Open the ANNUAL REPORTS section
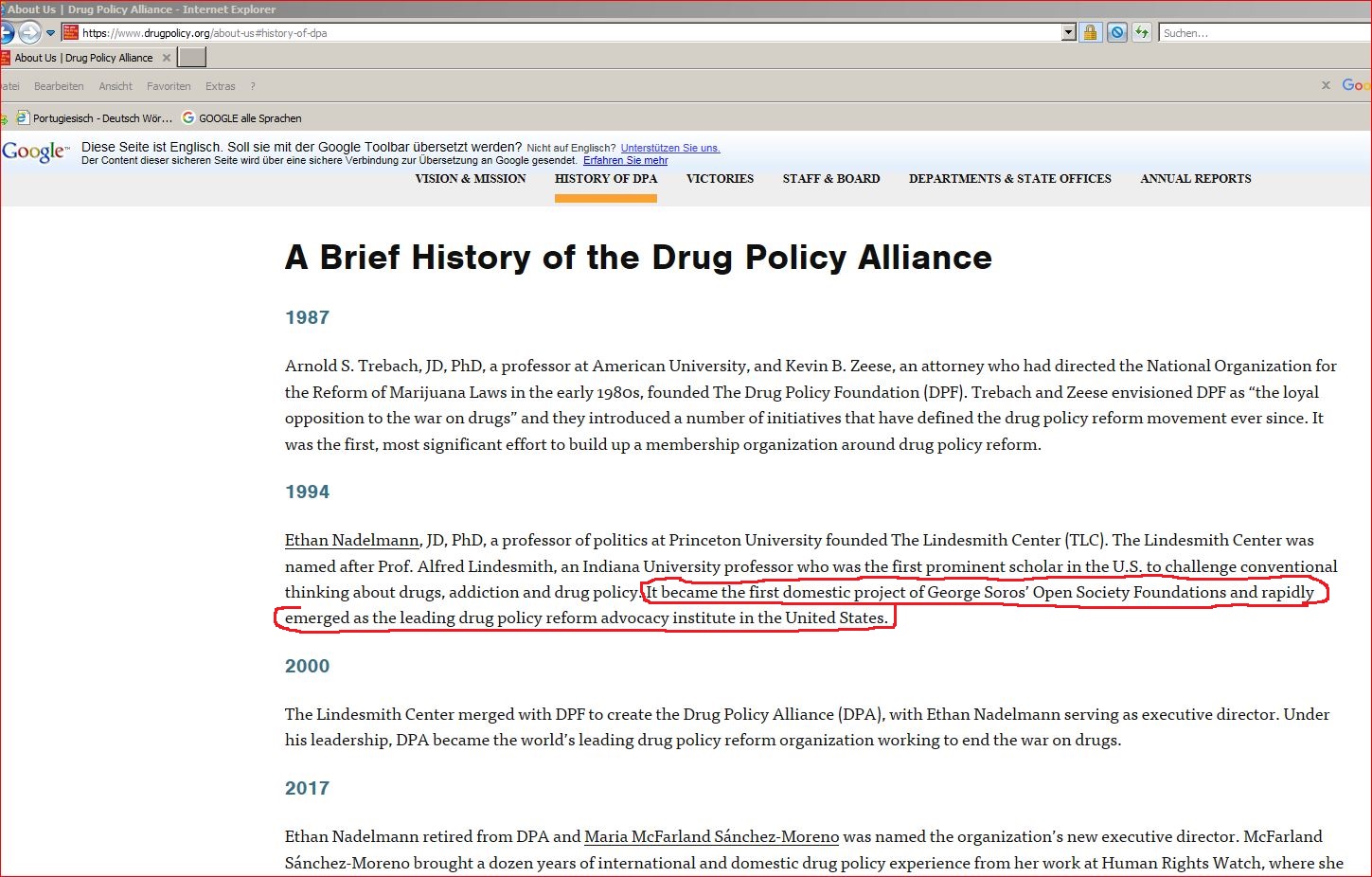This screenshot has width=1372, height=877. [x=1196, y=178]
